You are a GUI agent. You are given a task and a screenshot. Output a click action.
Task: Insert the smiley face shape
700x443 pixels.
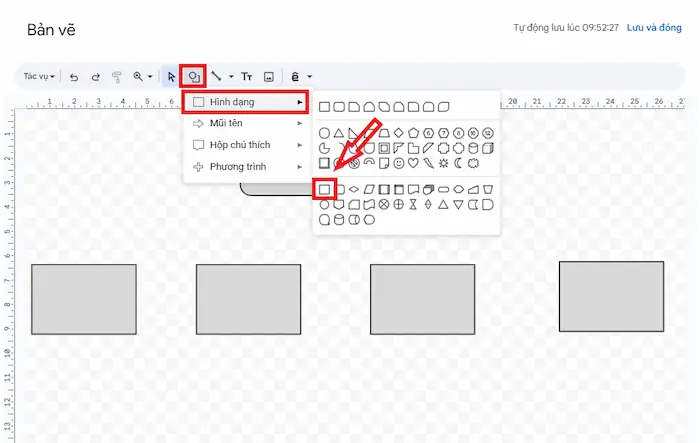coord(399,163)
